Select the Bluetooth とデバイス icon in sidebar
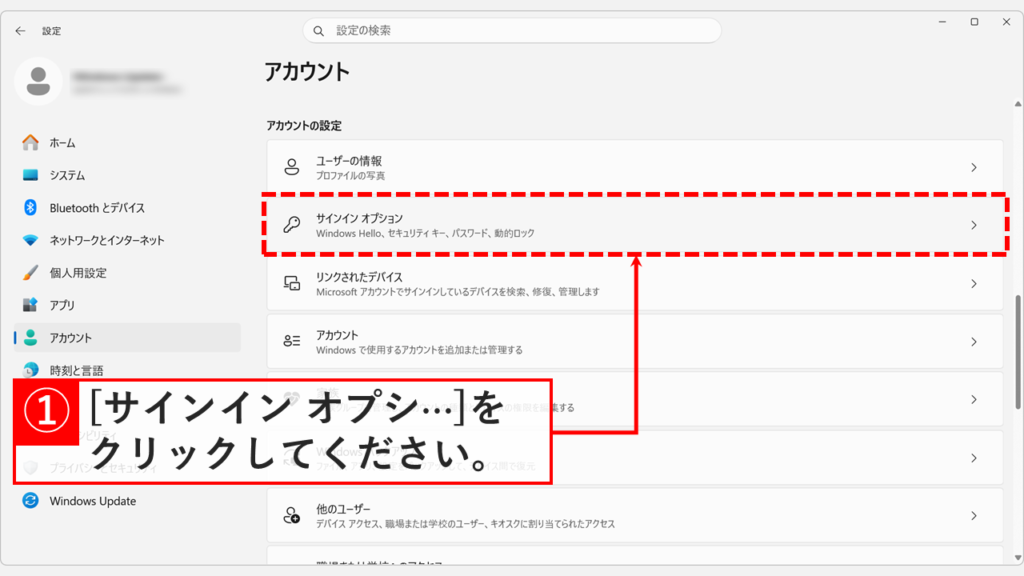The width and height of the screenshot is (1024, 576). pos(31,207)
